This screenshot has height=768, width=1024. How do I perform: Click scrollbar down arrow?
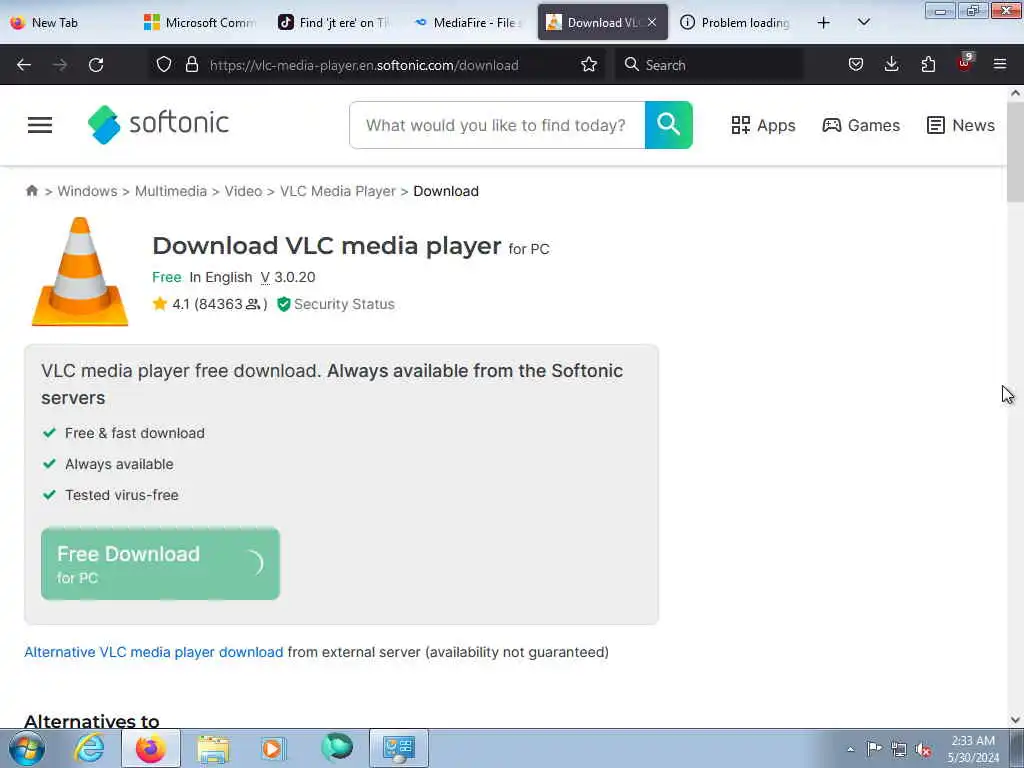pos(1015,720)
